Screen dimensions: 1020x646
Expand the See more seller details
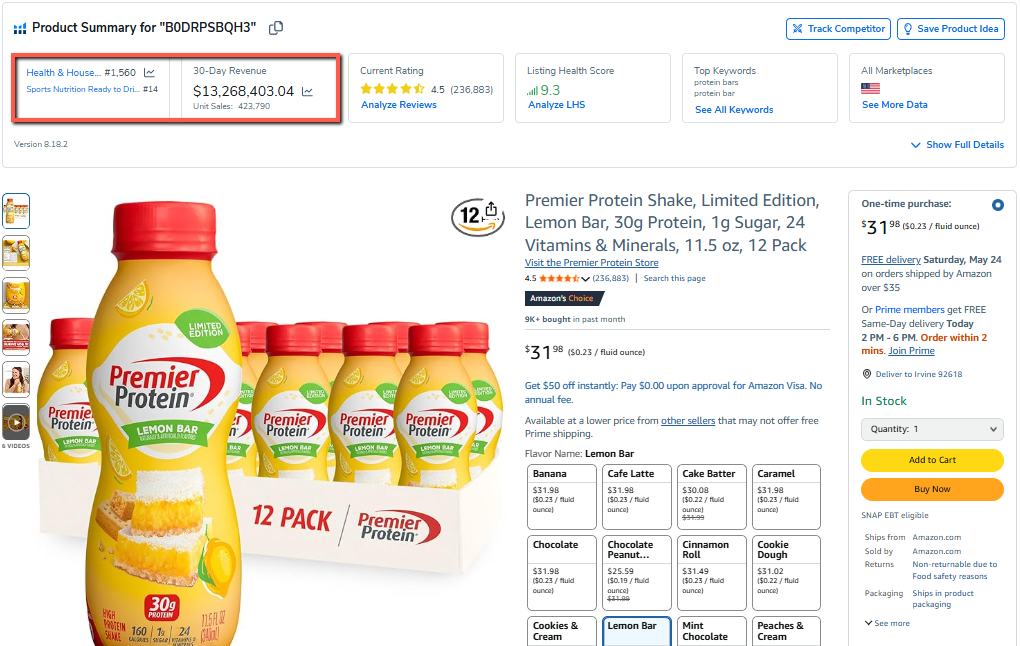[887, 623]
